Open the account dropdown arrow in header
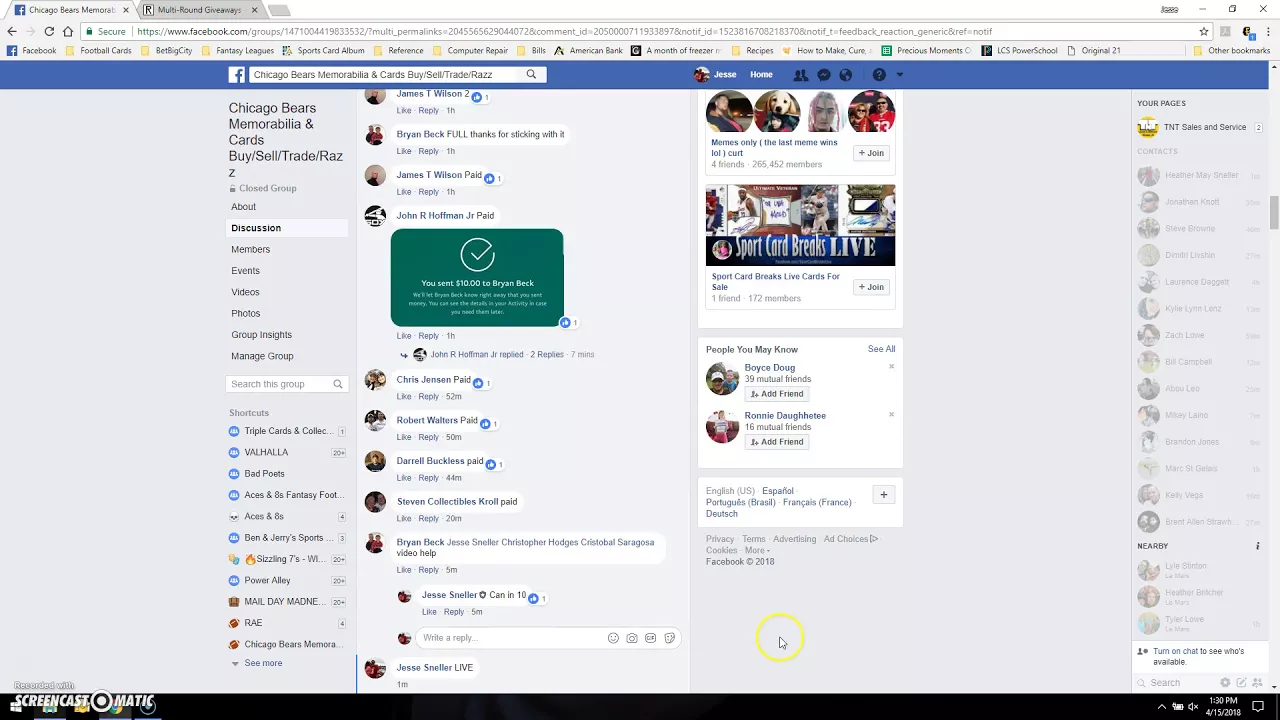This screenshot has width=1280, height=720. pyautogui.click(x=900, y=75)
